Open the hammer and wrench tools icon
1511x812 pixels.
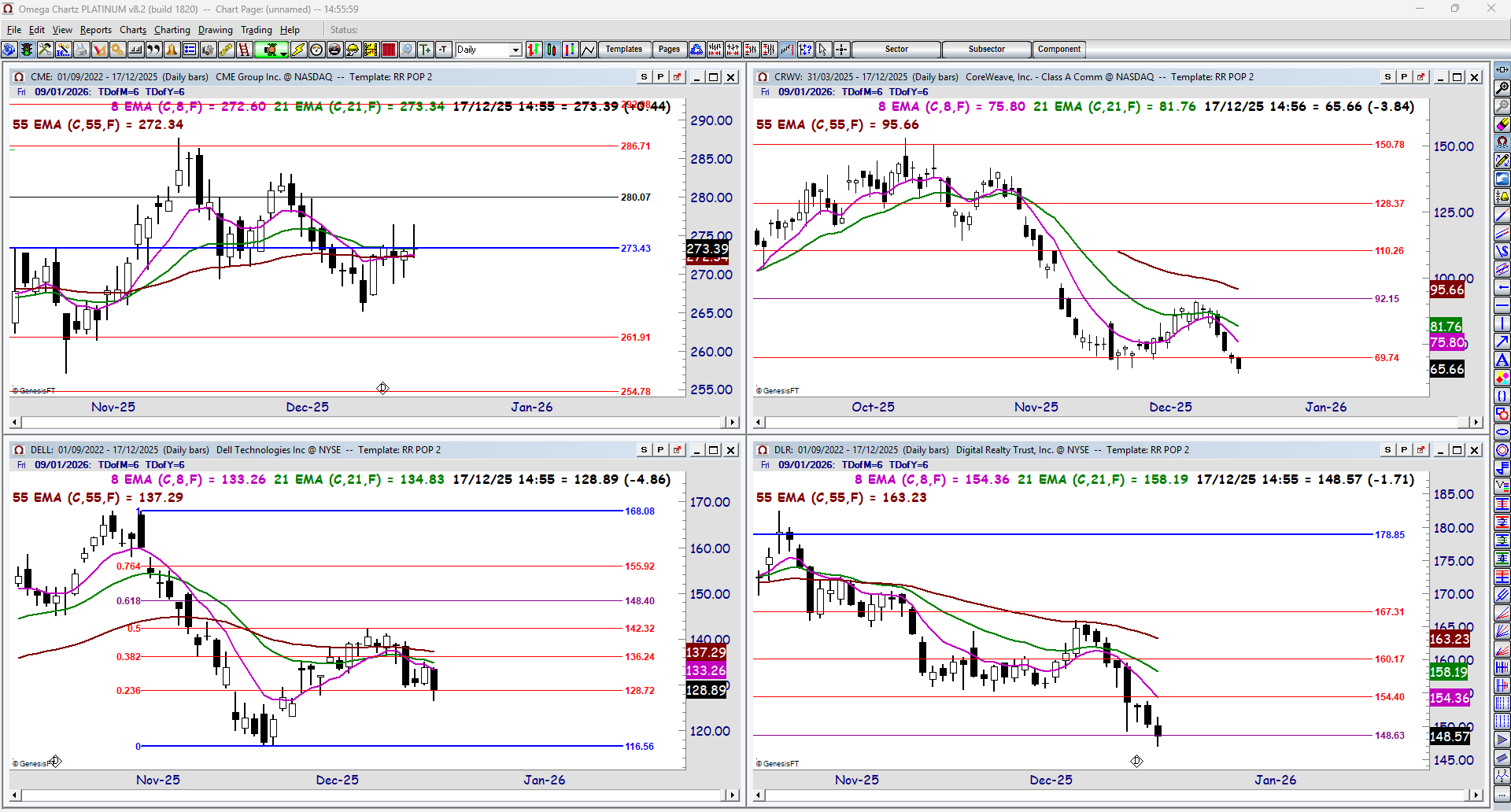coord(45,50)
